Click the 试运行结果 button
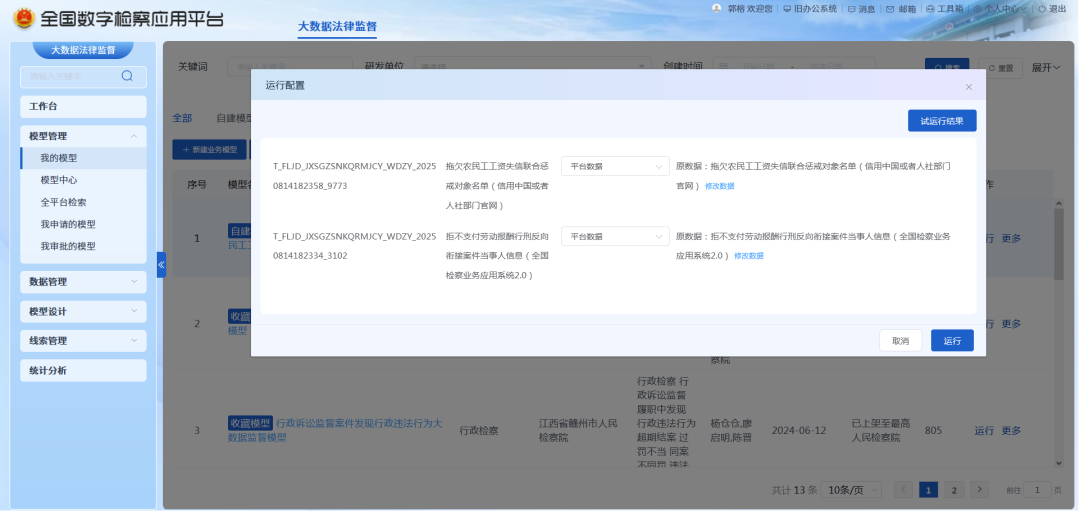 pos(941,121)
